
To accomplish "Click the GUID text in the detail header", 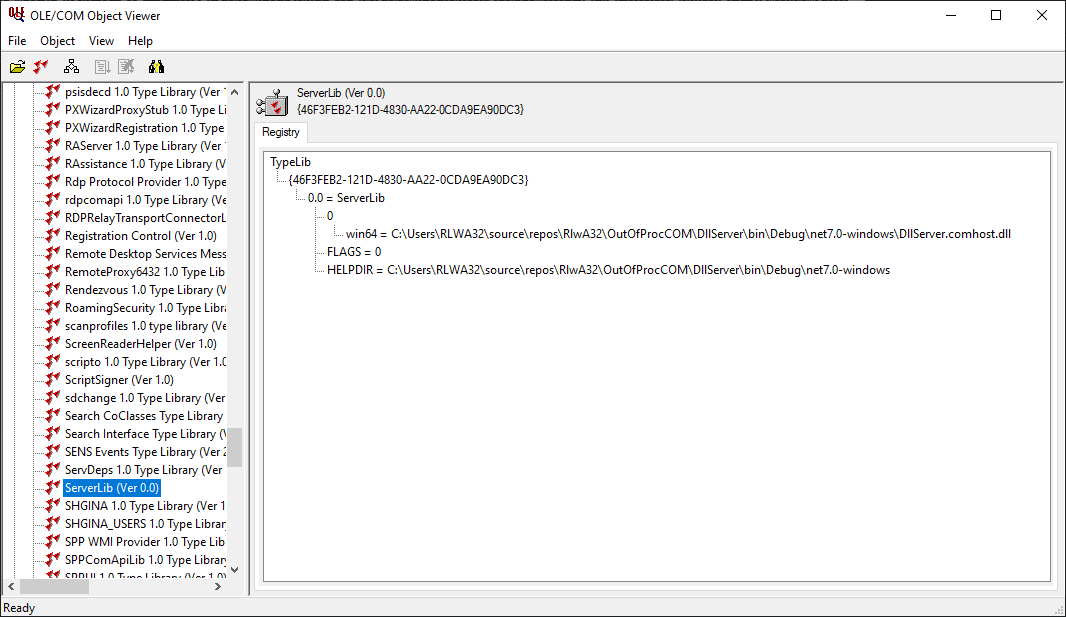I will click(411, 109).
